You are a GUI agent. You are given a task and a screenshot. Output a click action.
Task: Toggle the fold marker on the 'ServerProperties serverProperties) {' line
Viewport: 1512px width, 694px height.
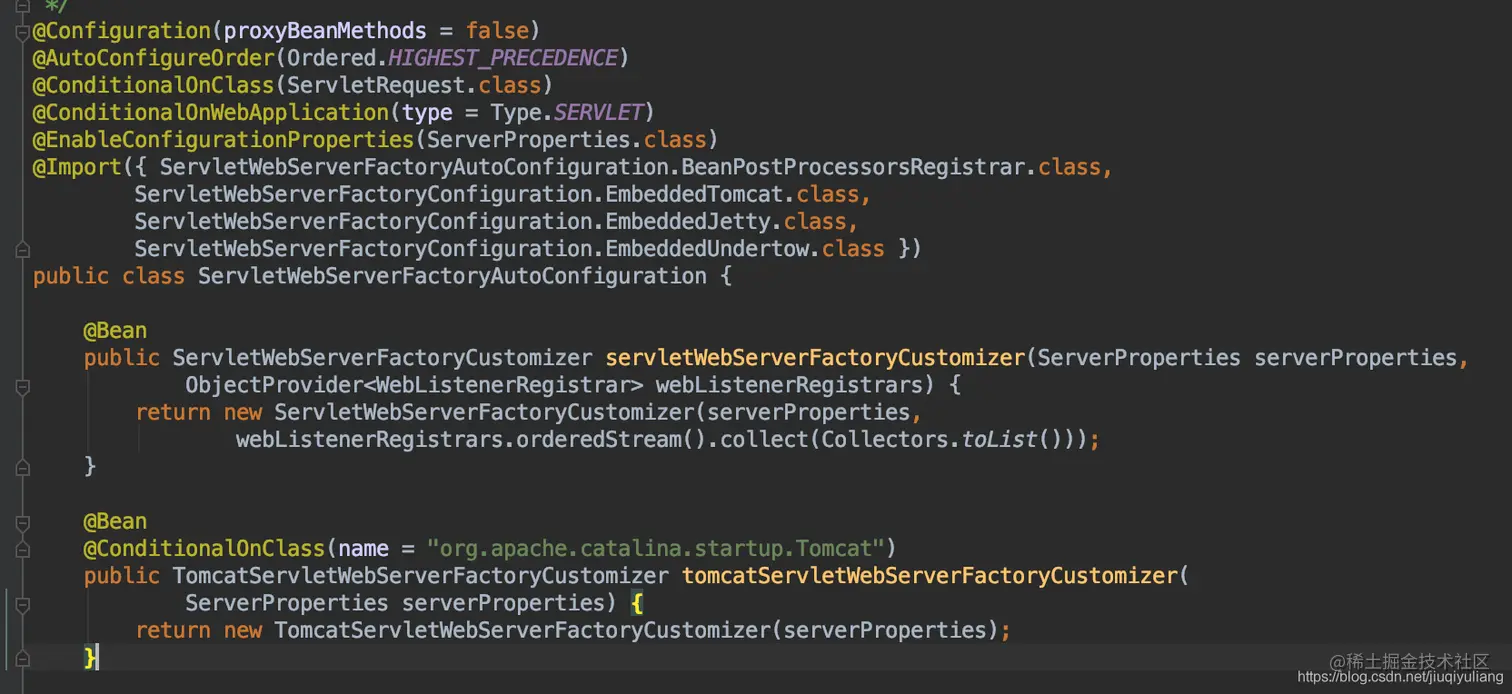22,603
